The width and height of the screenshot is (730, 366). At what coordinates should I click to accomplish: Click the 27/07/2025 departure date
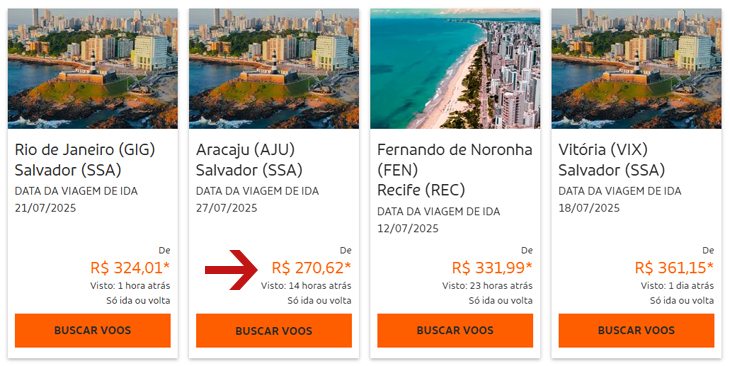click(x=227, y=208)
